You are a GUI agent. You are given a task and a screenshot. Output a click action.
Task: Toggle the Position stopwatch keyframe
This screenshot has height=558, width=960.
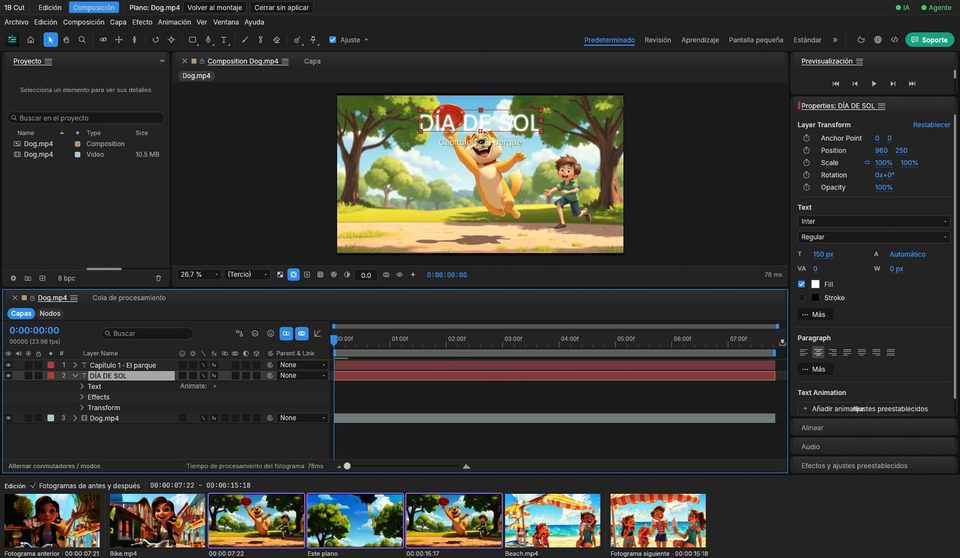point(806,151)
